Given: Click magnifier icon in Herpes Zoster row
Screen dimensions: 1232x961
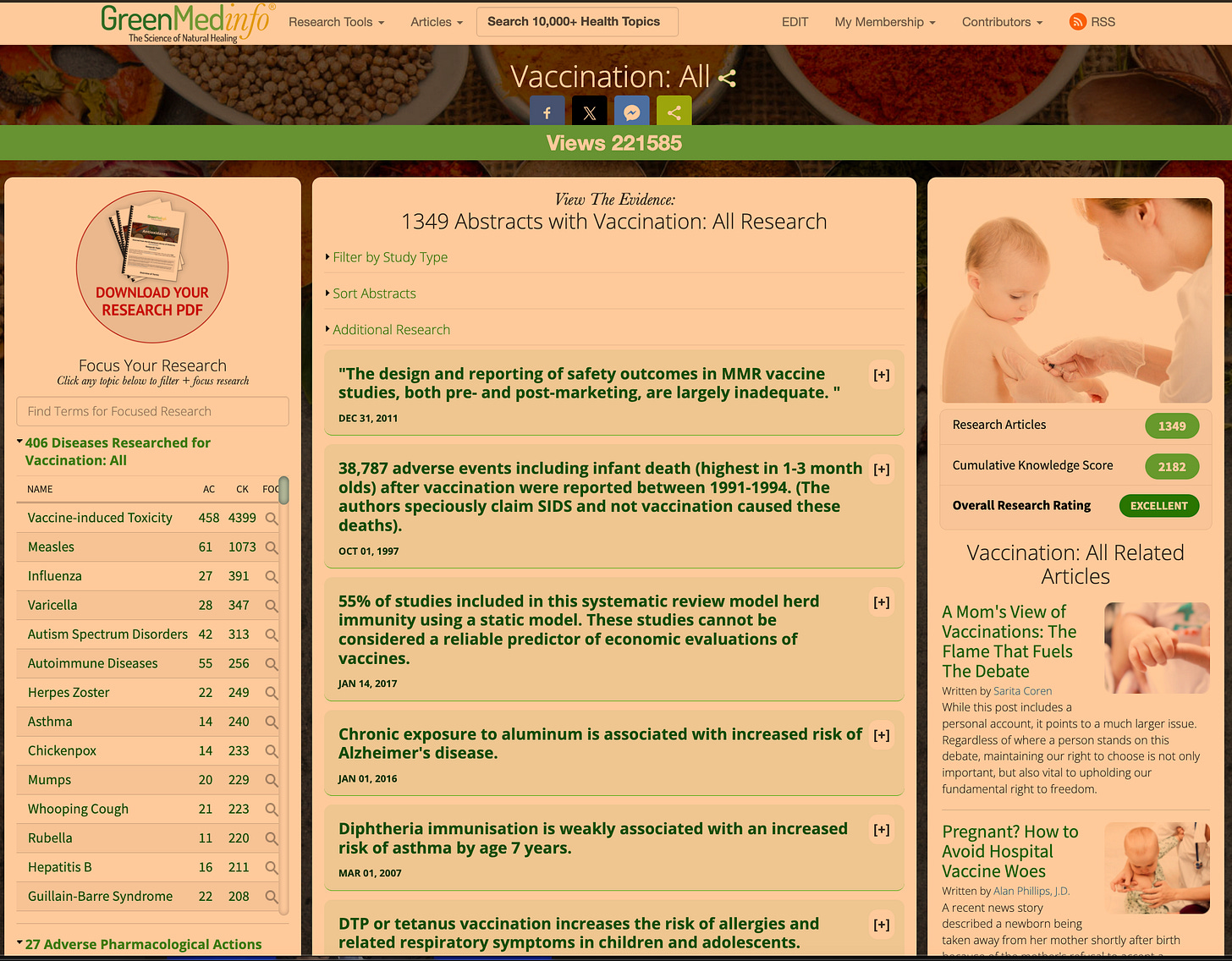Looking at the screenshot, I should [272, 693].
